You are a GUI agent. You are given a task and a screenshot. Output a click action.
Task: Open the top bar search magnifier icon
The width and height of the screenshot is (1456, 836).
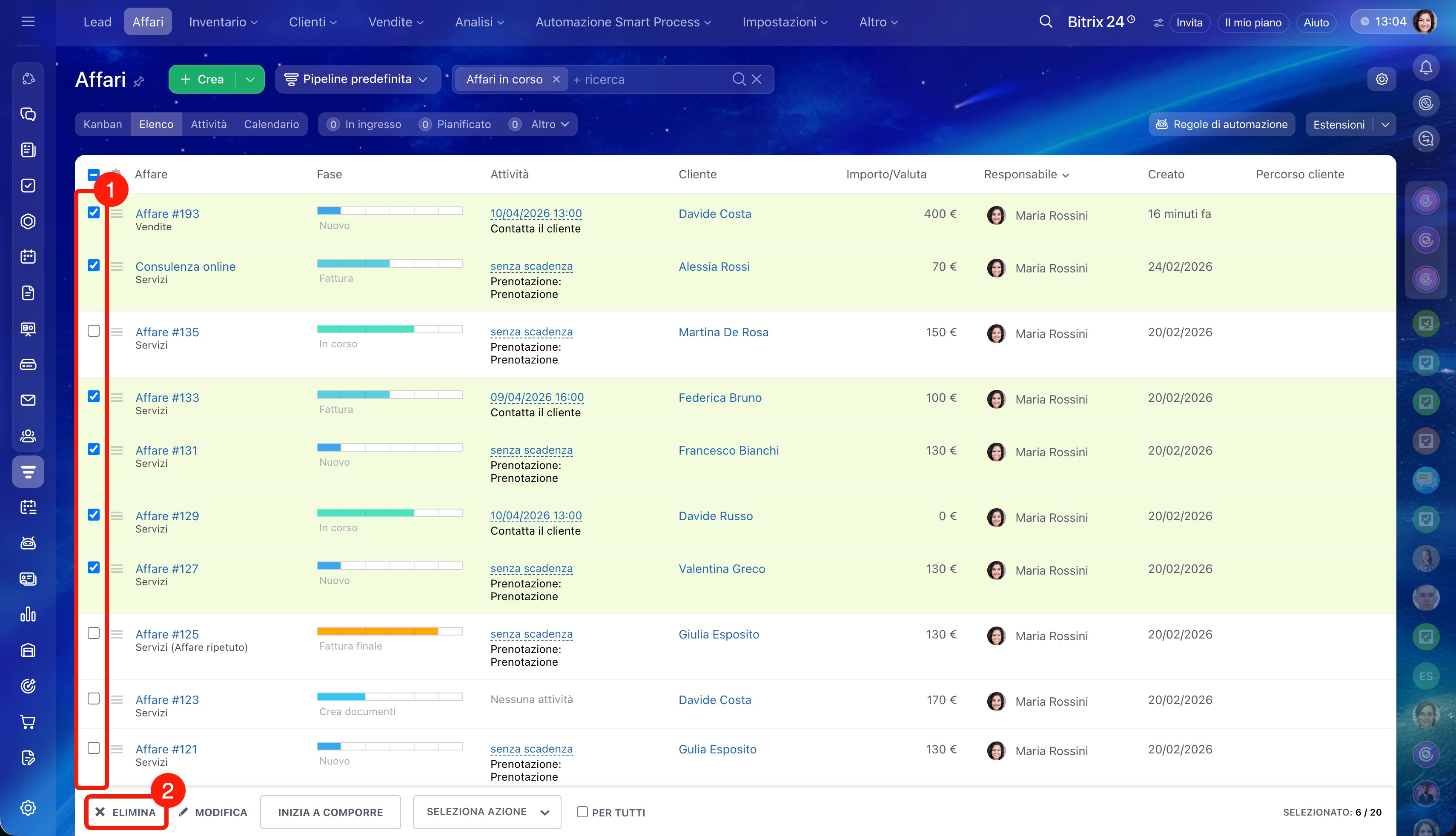pos(1046,22)
